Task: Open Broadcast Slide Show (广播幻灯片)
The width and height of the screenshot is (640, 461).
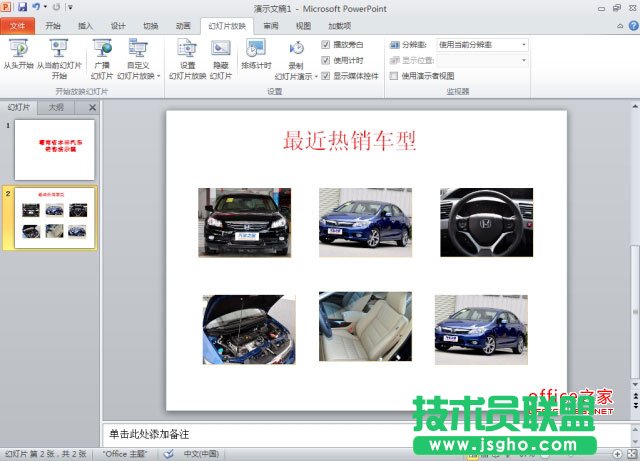Action: (102, 58)
